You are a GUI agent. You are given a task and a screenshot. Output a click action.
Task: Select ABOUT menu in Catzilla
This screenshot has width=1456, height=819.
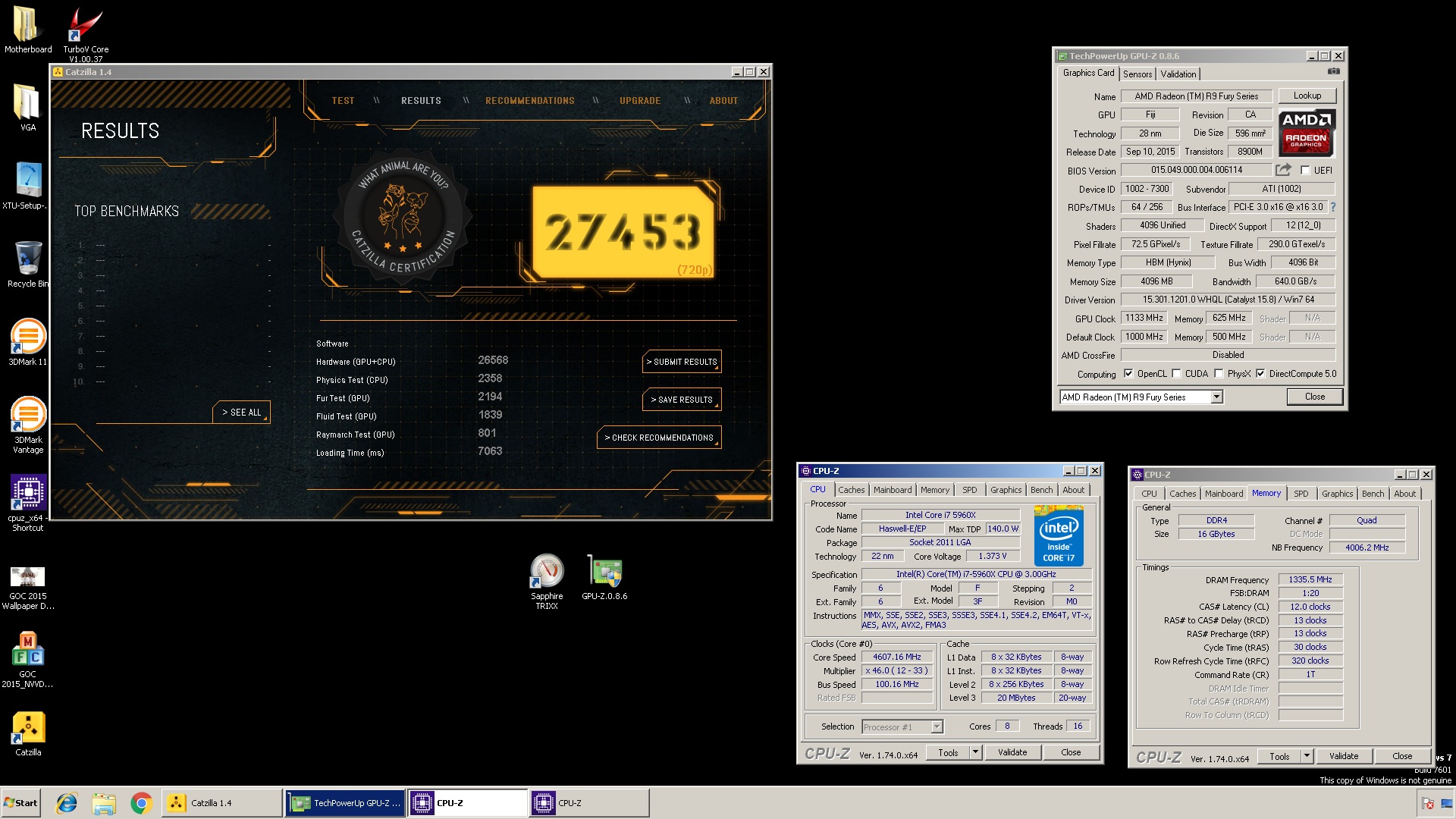pos(723,101)
